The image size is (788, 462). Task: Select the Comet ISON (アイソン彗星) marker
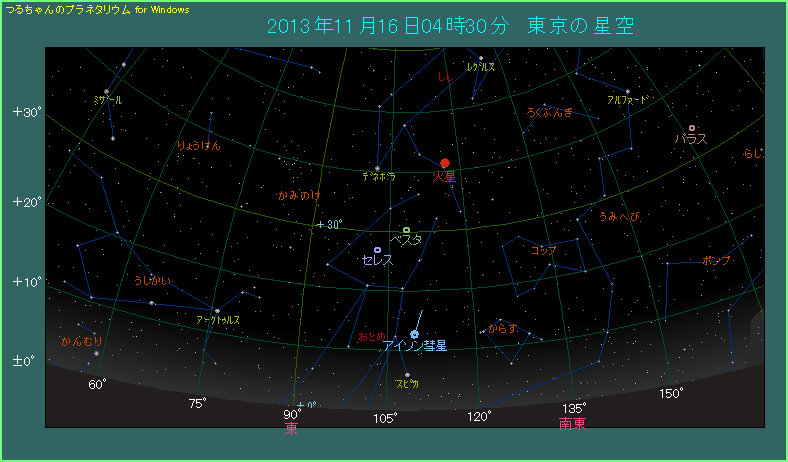click(x=414, y=334)
